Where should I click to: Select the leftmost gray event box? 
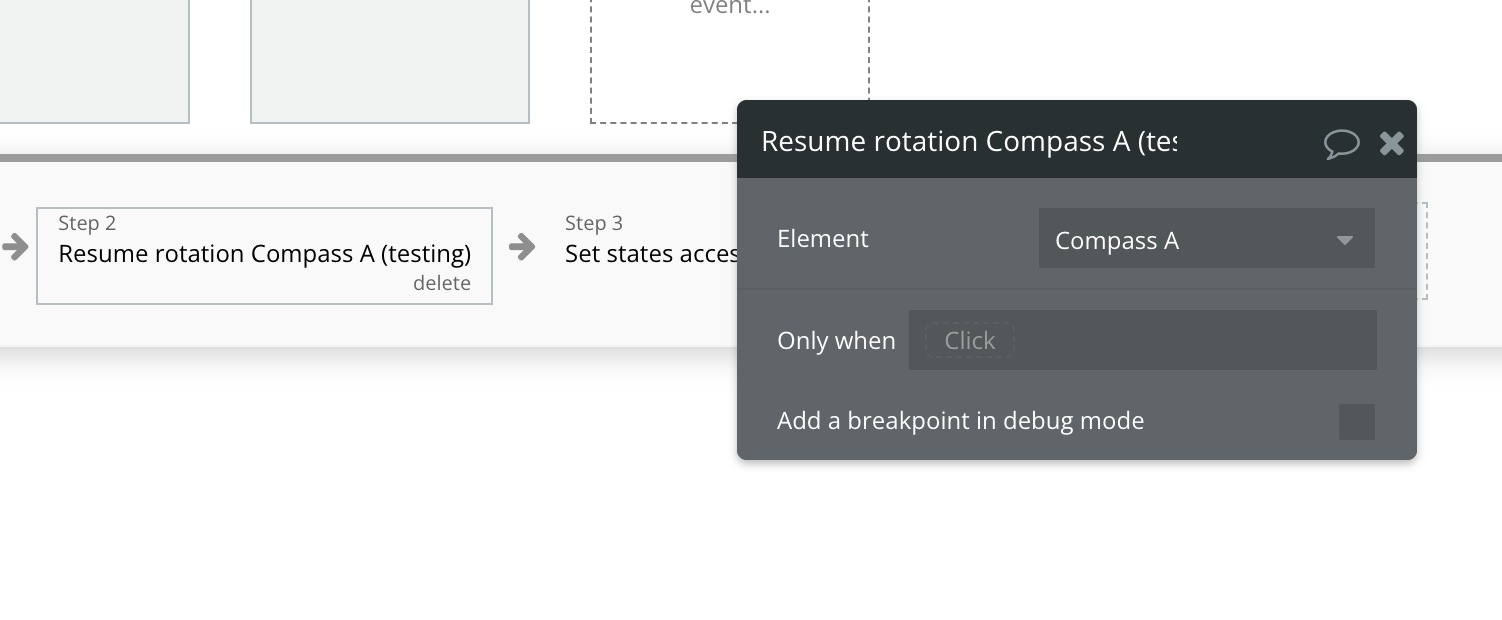(x=94, y=60)
